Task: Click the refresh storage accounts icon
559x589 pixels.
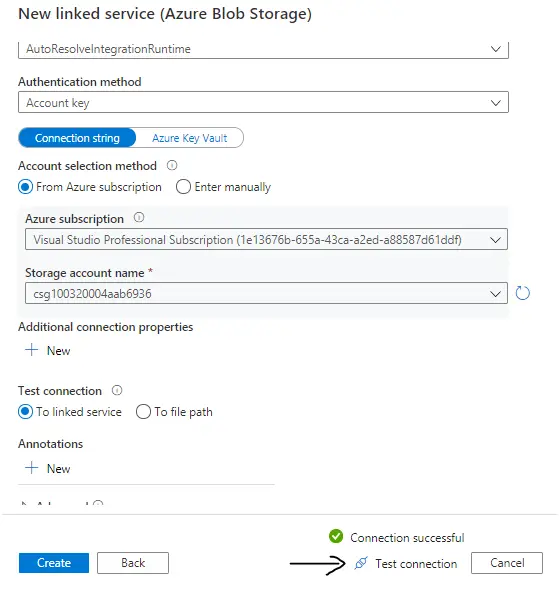Action: point(522,293)
